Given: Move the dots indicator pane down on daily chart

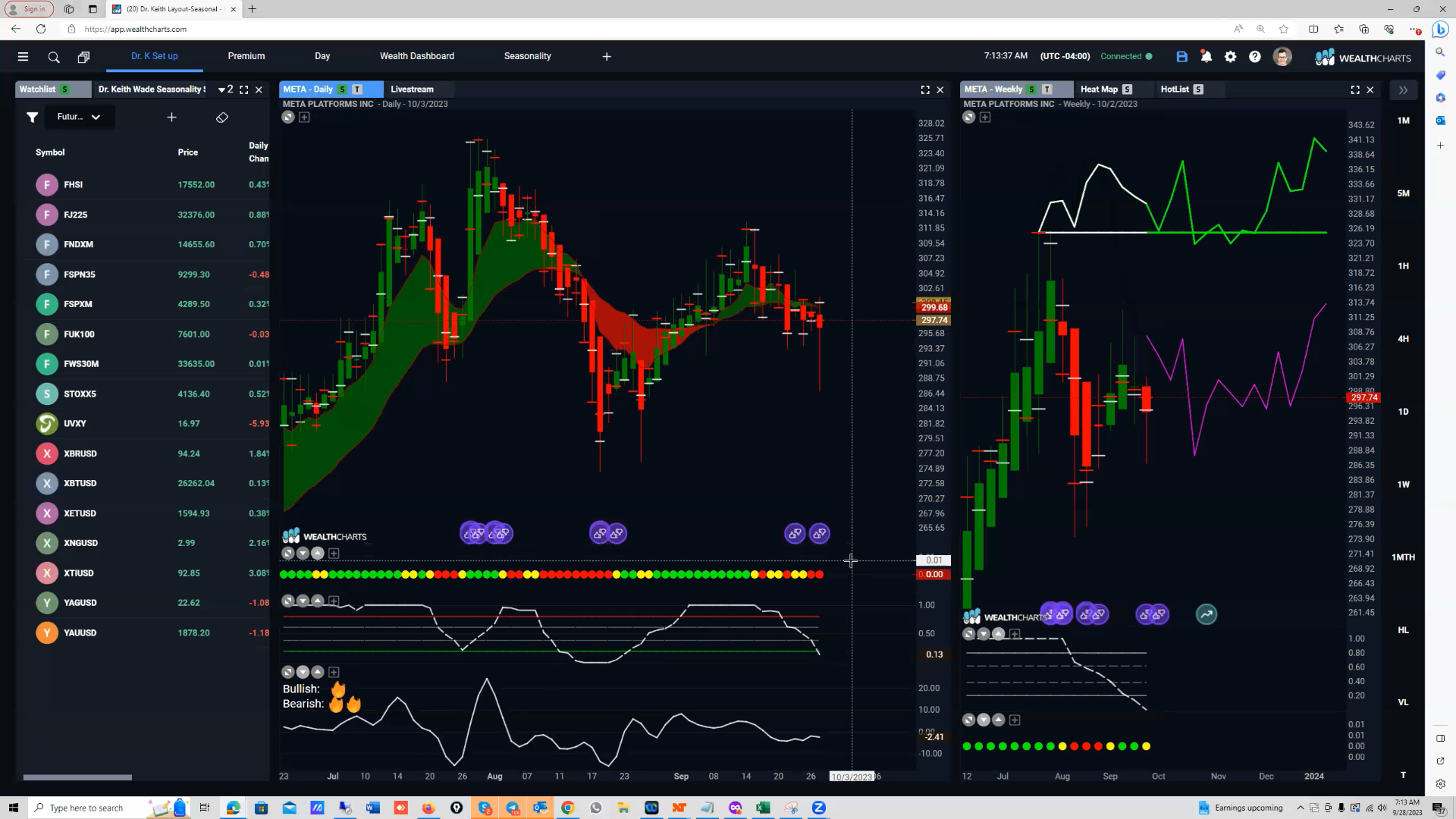Looking at the screenshot, I should [303, 554].
